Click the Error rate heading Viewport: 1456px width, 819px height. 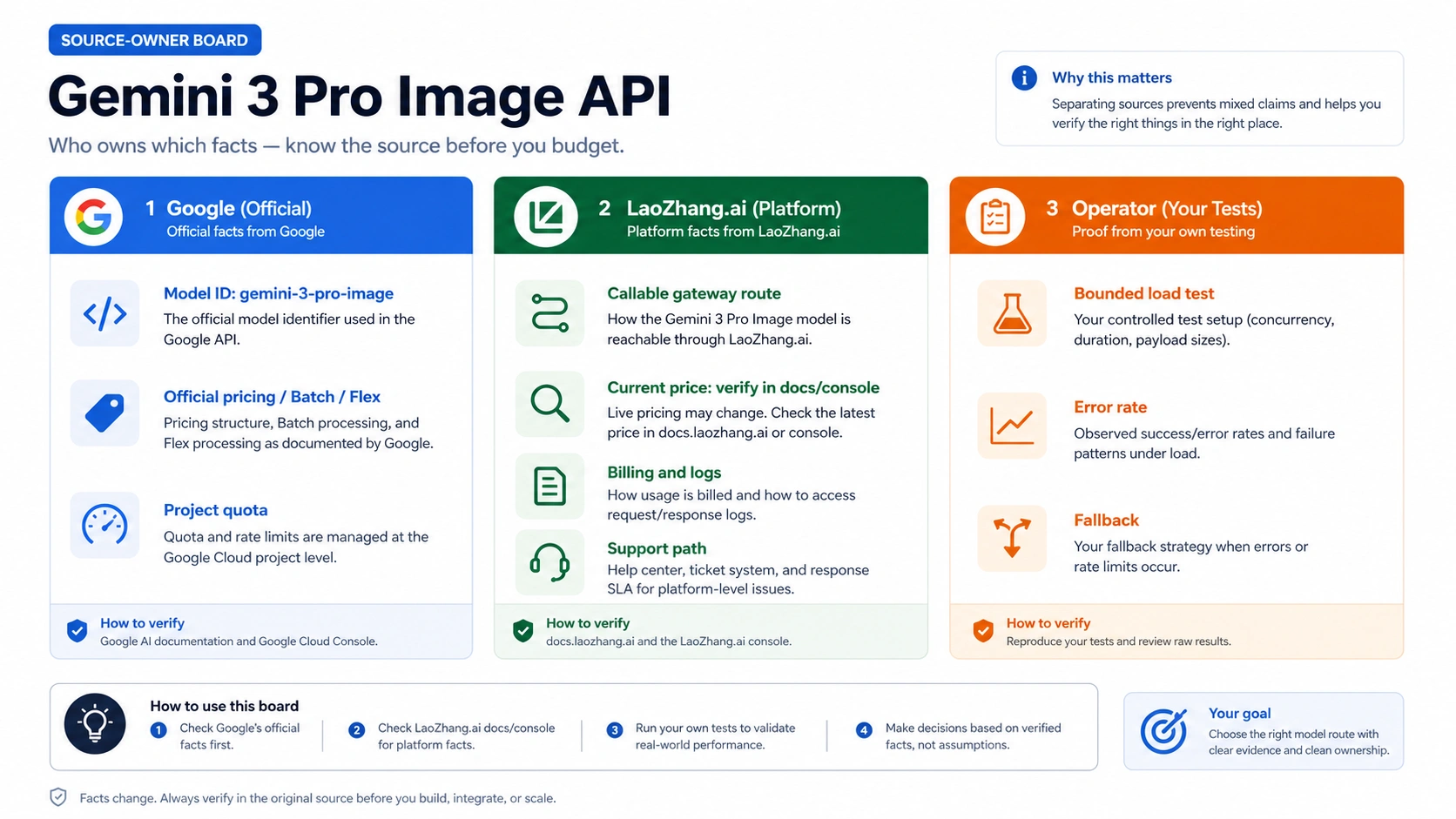tap(1110, 407)
